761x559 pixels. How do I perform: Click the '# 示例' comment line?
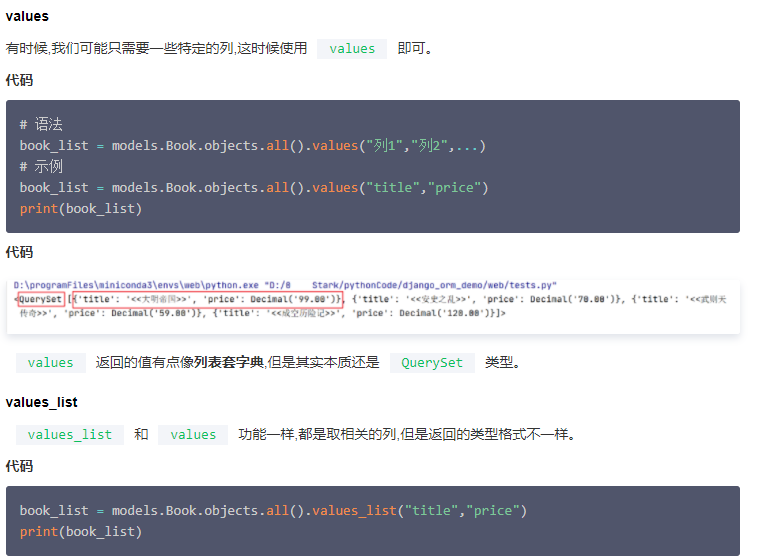pyautogui.click(x=41, y=167)
